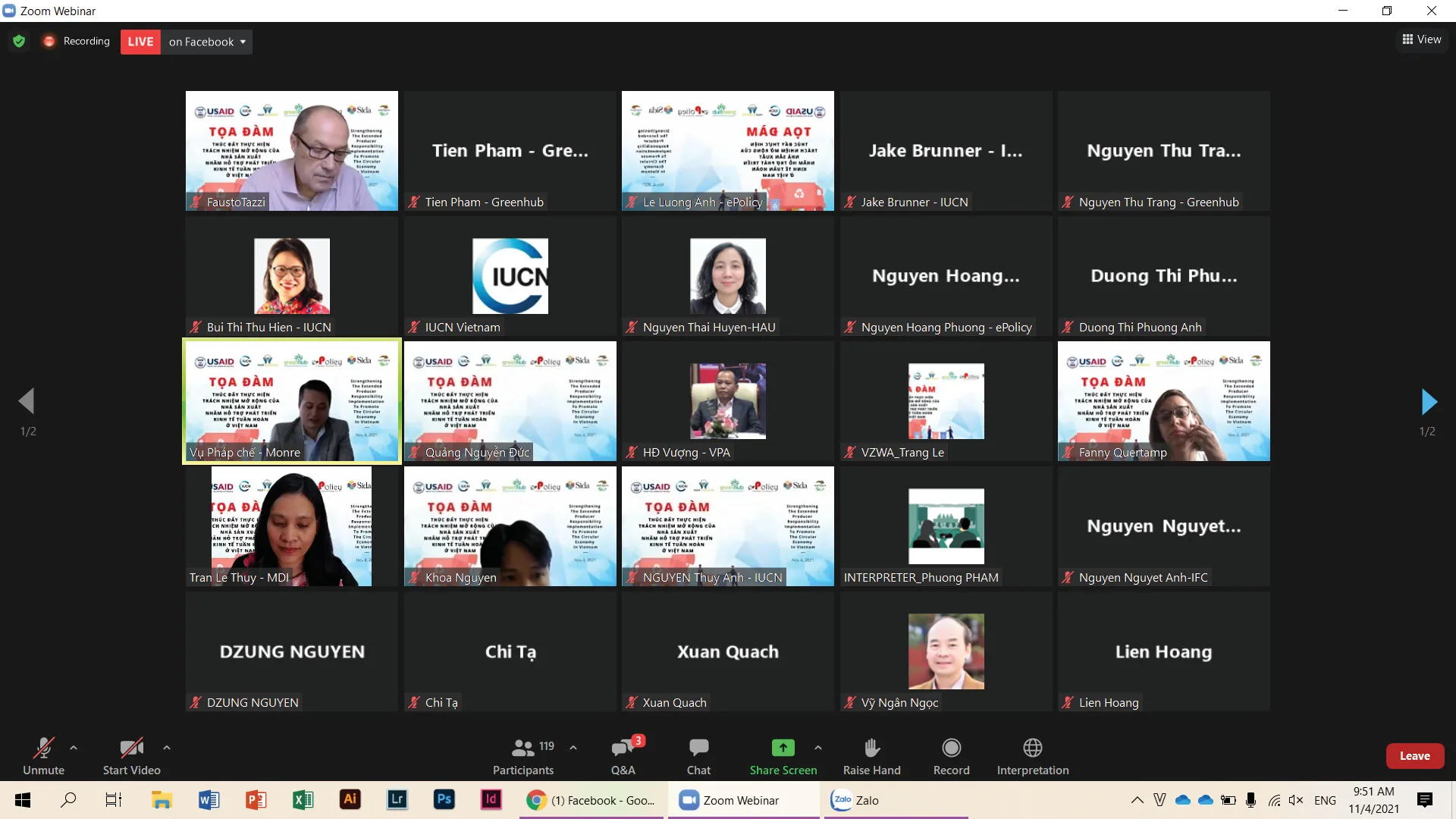The image size is (1456, 819).
Task: Select Khoa Nguyen's video tile
Action: 510,526
